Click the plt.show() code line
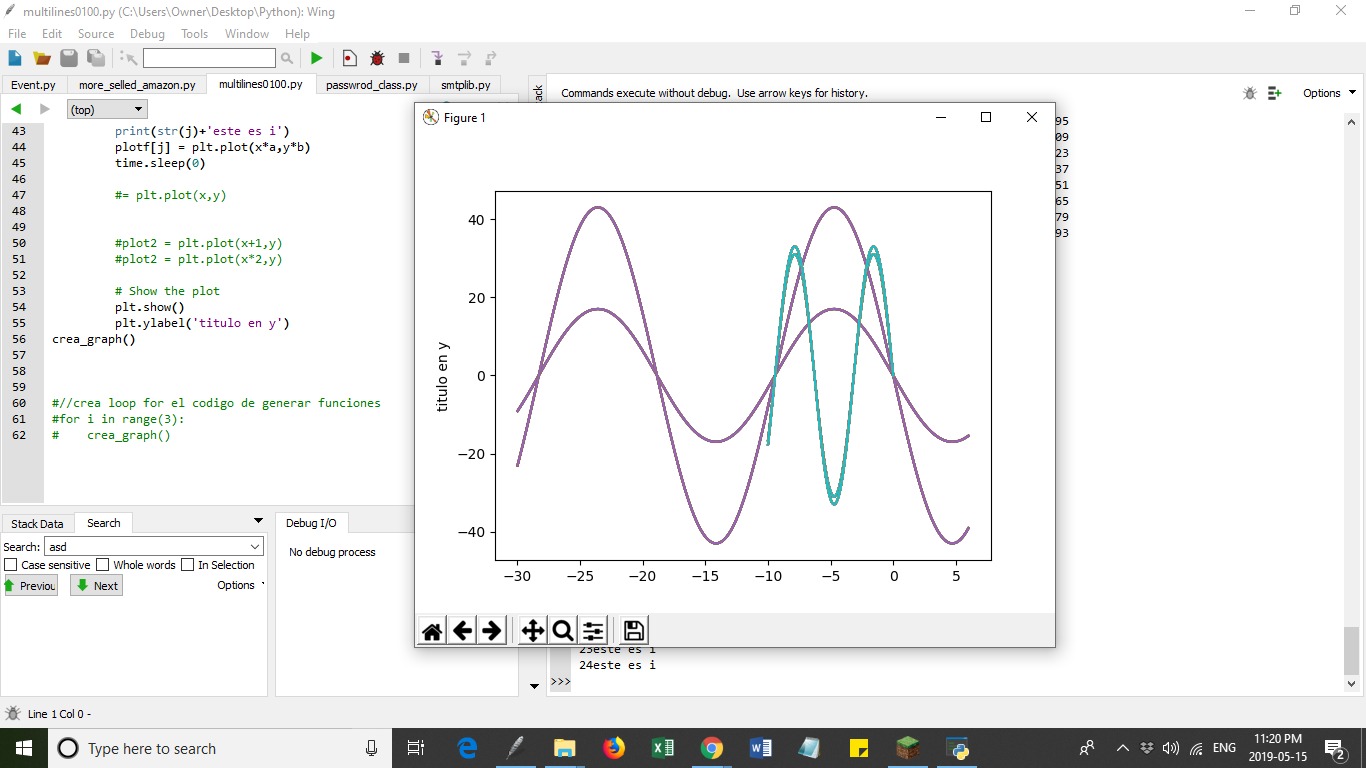 (150, 307)
